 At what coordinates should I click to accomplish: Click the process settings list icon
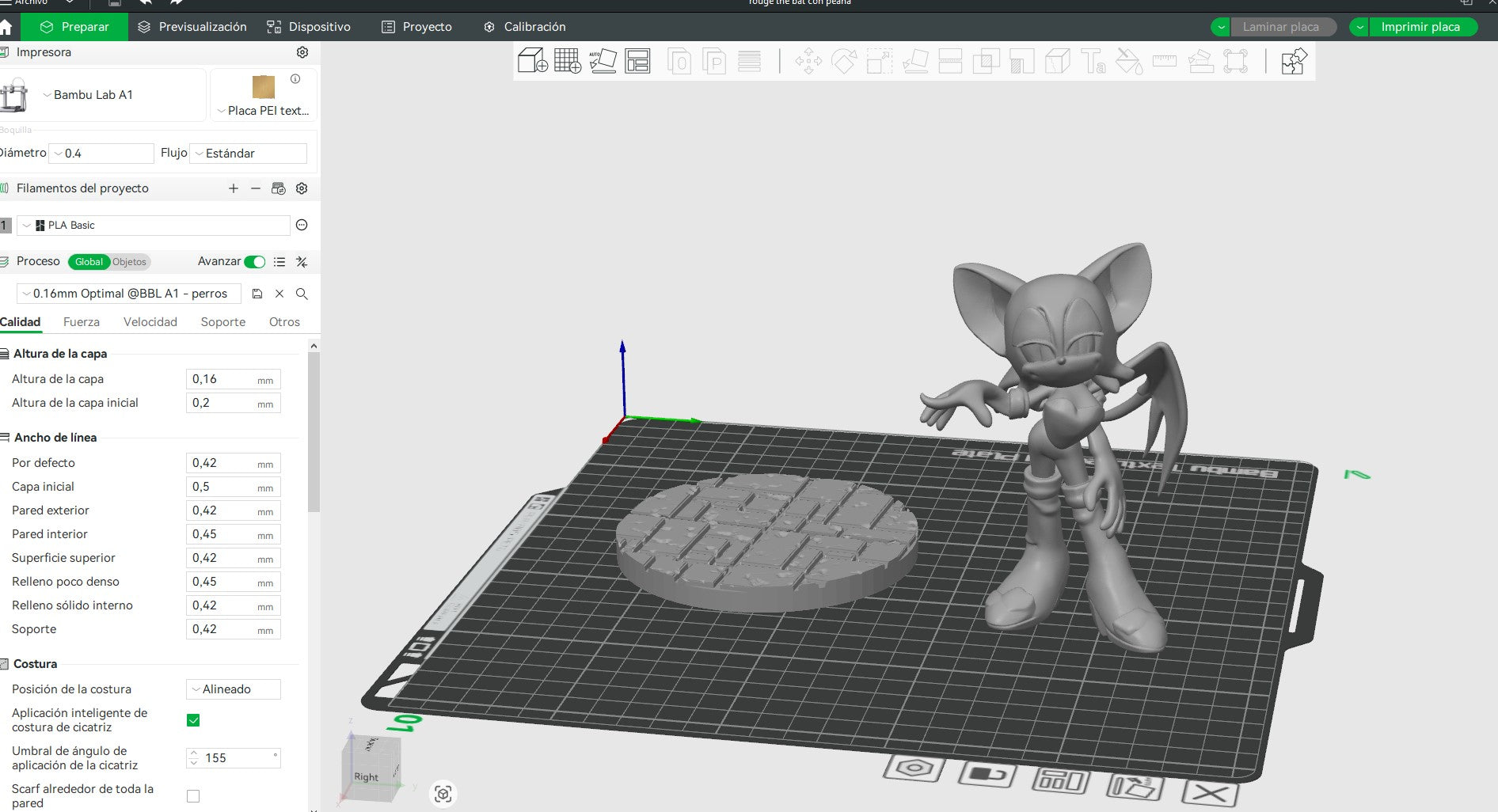(x=279, y=262)
